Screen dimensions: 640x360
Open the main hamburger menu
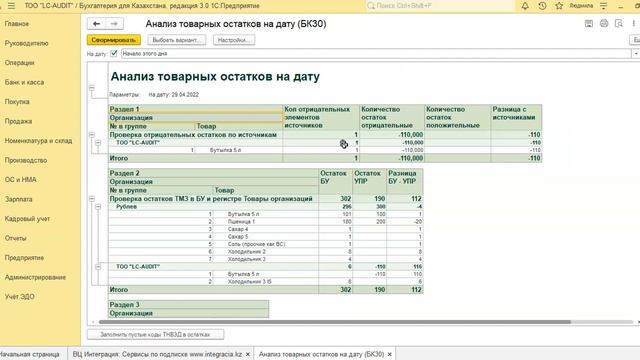11,6
